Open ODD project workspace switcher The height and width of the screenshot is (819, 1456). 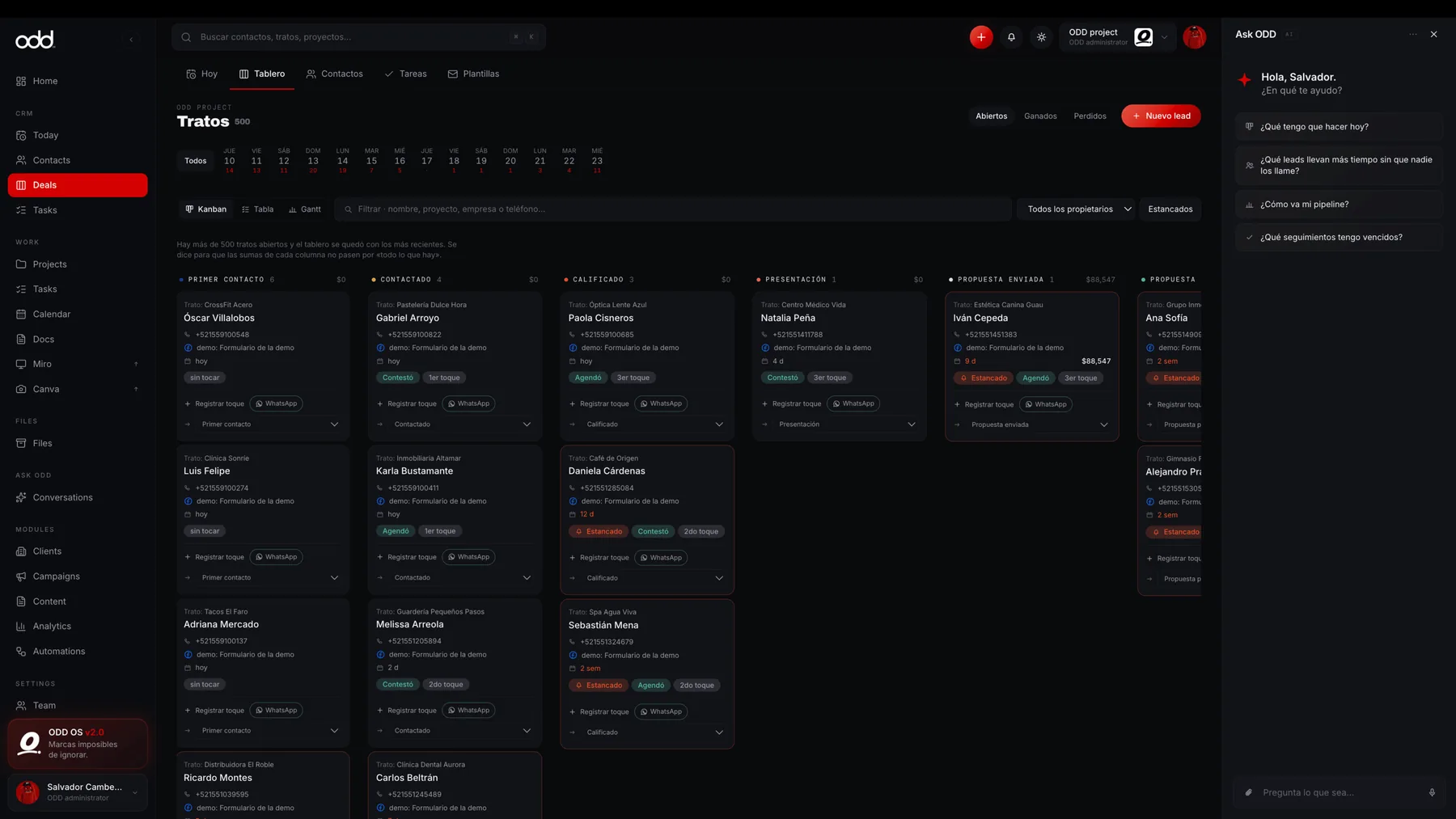(x=1116, y=37)
